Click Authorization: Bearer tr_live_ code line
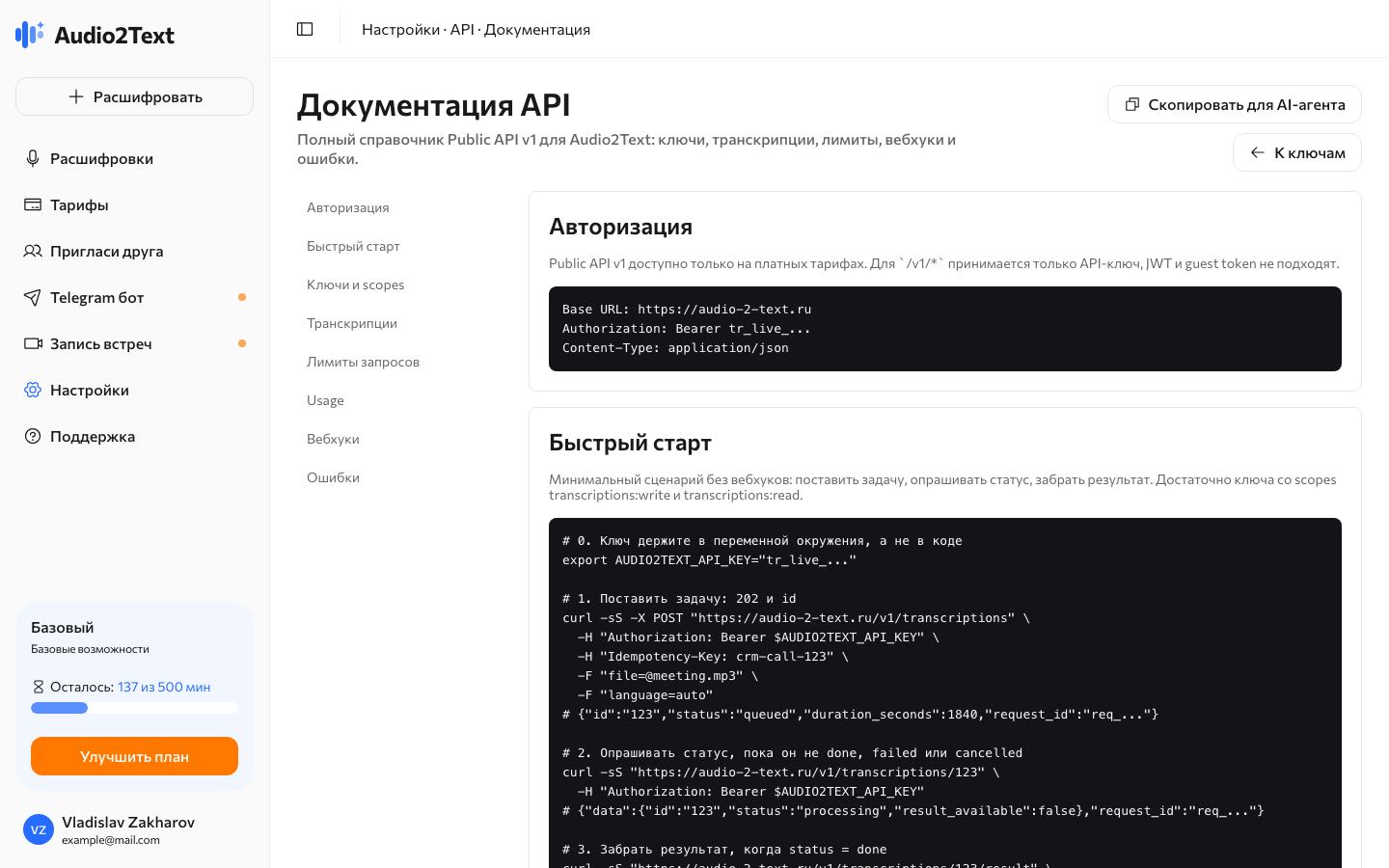The height and width of the screenshot is (868, 1389). (687, 329)
